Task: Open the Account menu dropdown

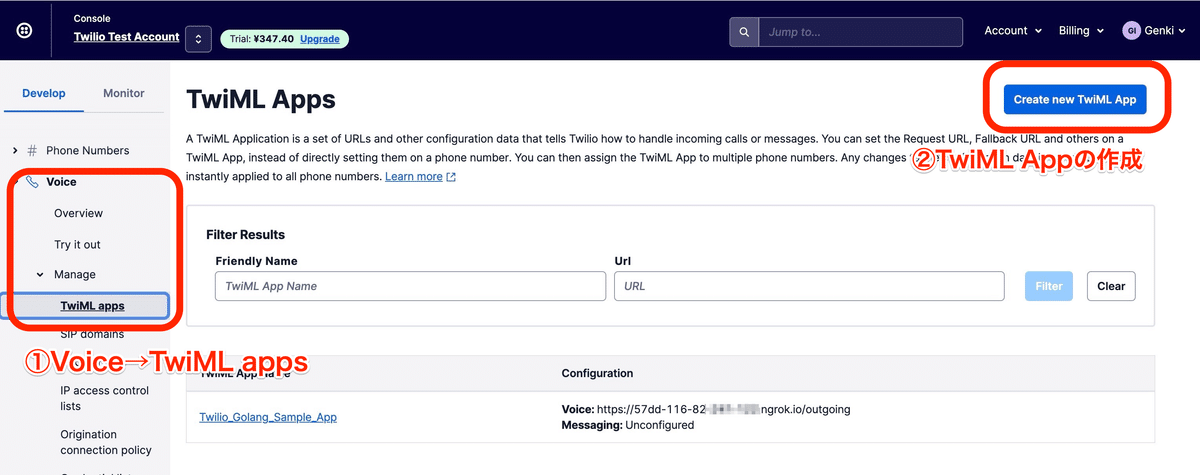Action: [x=1013, y=31]
